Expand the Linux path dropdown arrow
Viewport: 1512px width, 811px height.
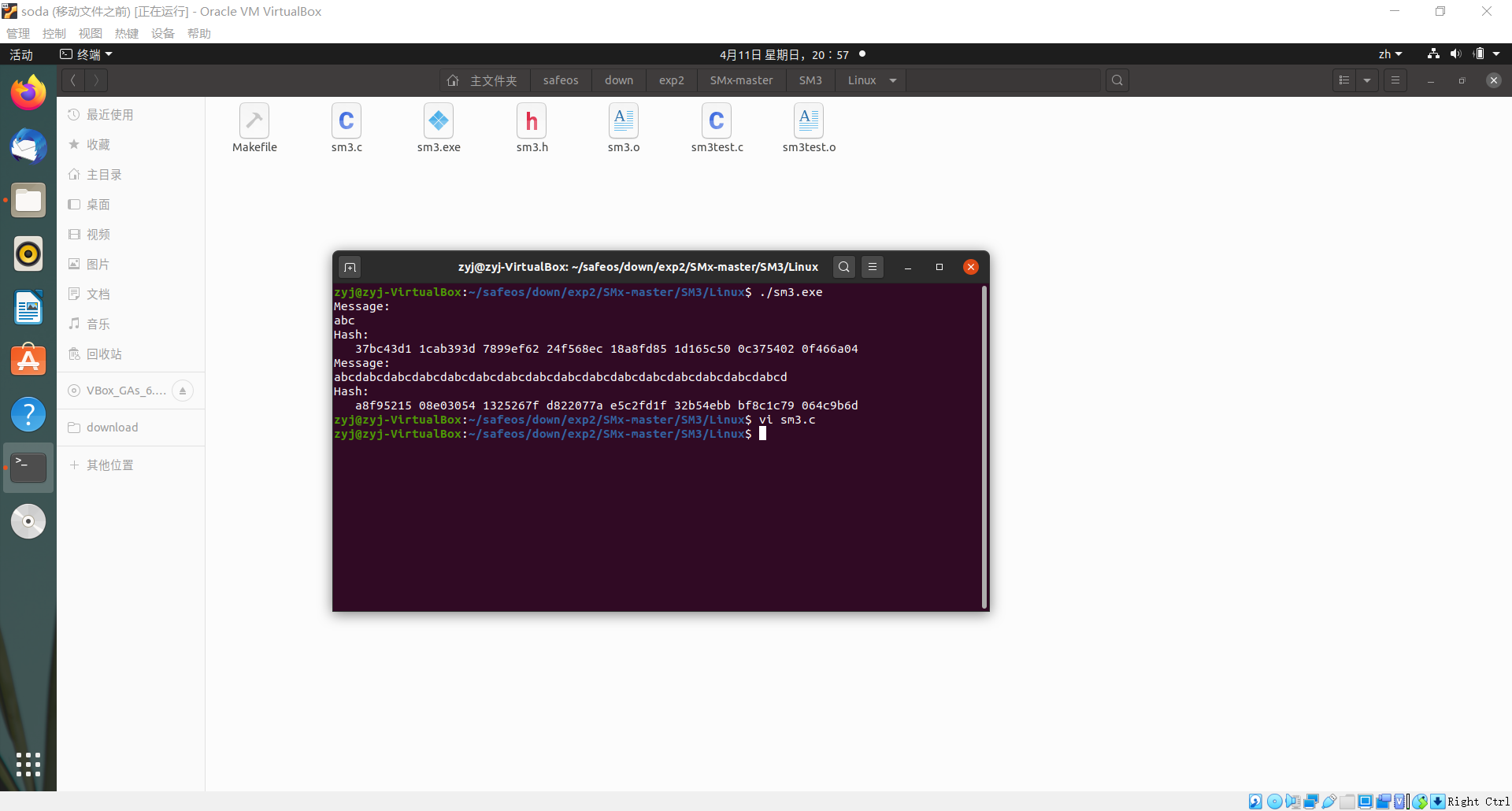coord(893,80)
